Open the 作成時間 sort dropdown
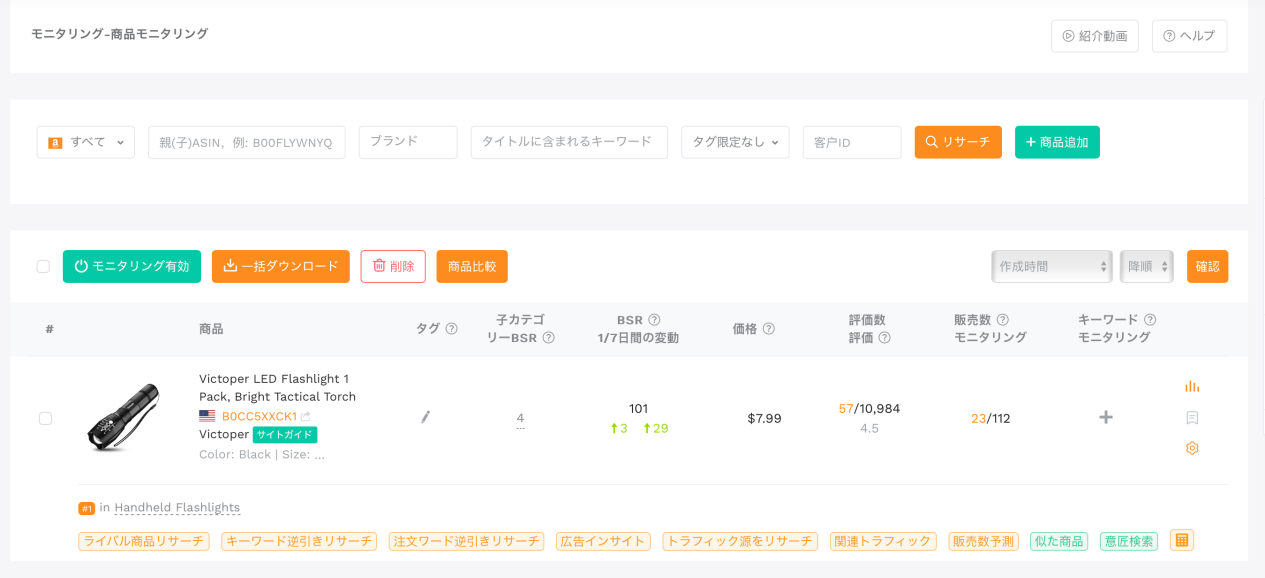1265x578 pixels. 1052,266
